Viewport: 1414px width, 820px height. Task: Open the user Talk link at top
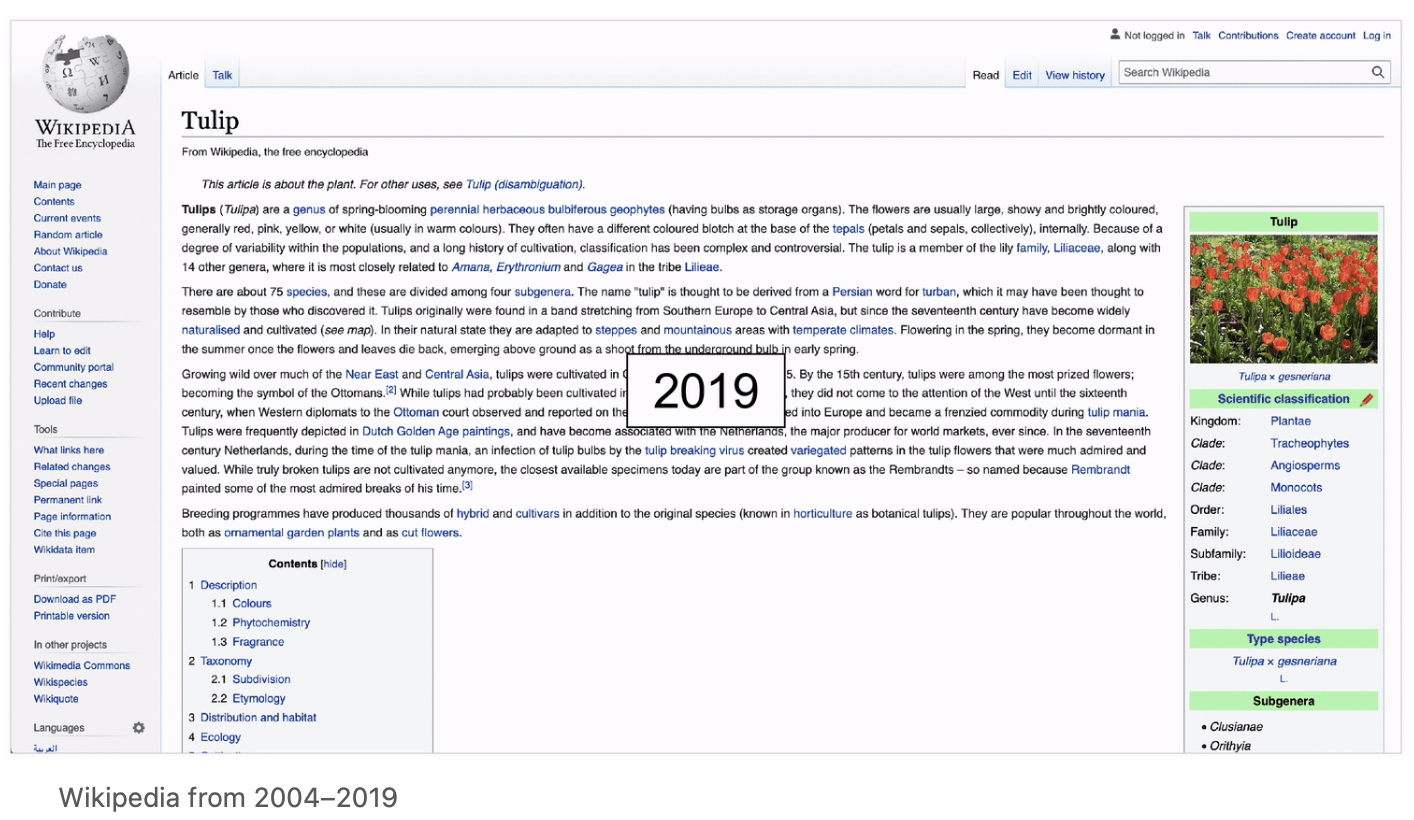[x=1201, y=36]
